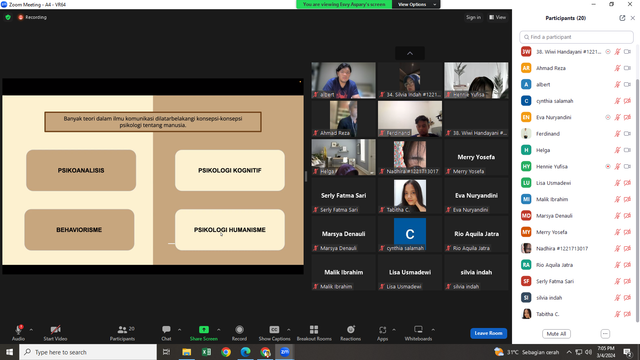Click the Recording indicator

click(x=32, y=18)
